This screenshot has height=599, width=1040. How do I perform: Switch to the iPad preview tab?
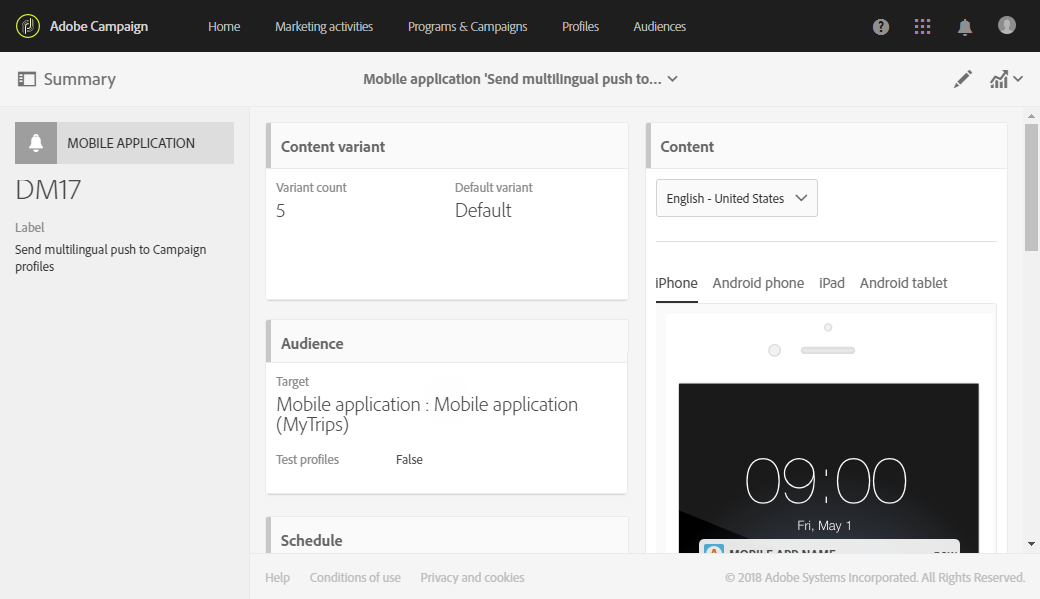point(831,283)
